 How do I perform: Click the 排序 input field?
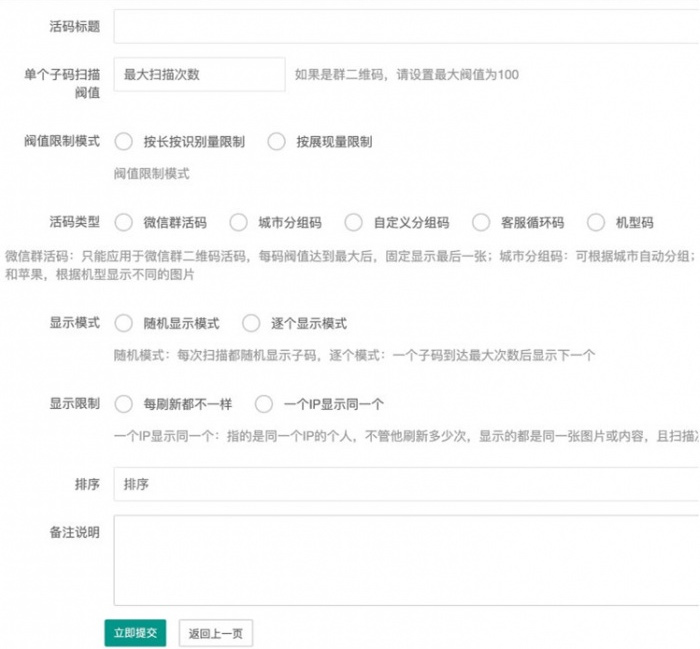(406, 484)
